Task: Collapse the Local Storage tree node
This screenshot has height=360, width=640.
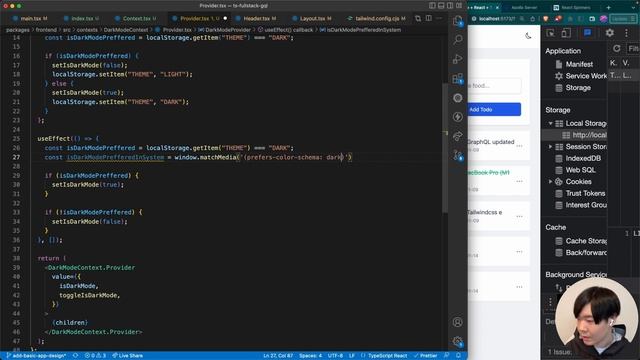Action: pos(550,123)
